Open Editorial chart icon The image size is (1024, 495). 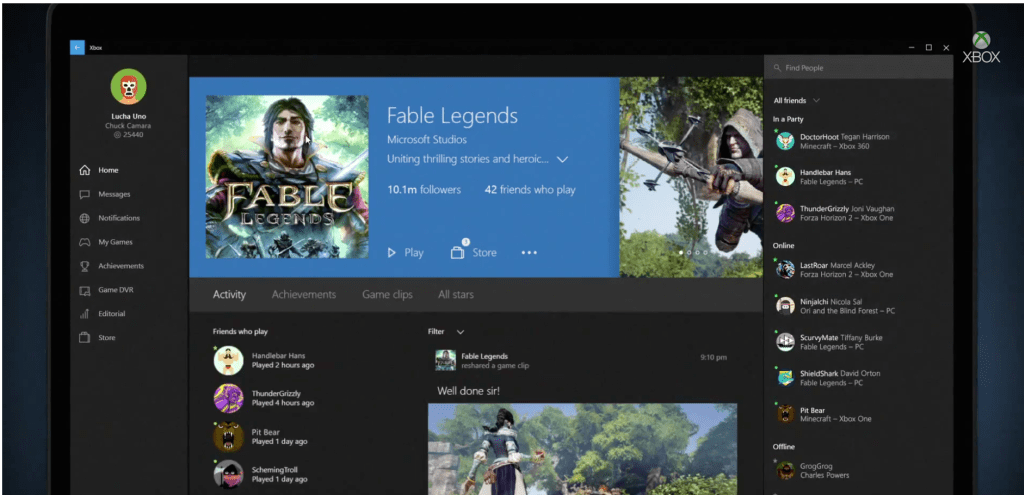pyautogui.click(x=84, y=314)
